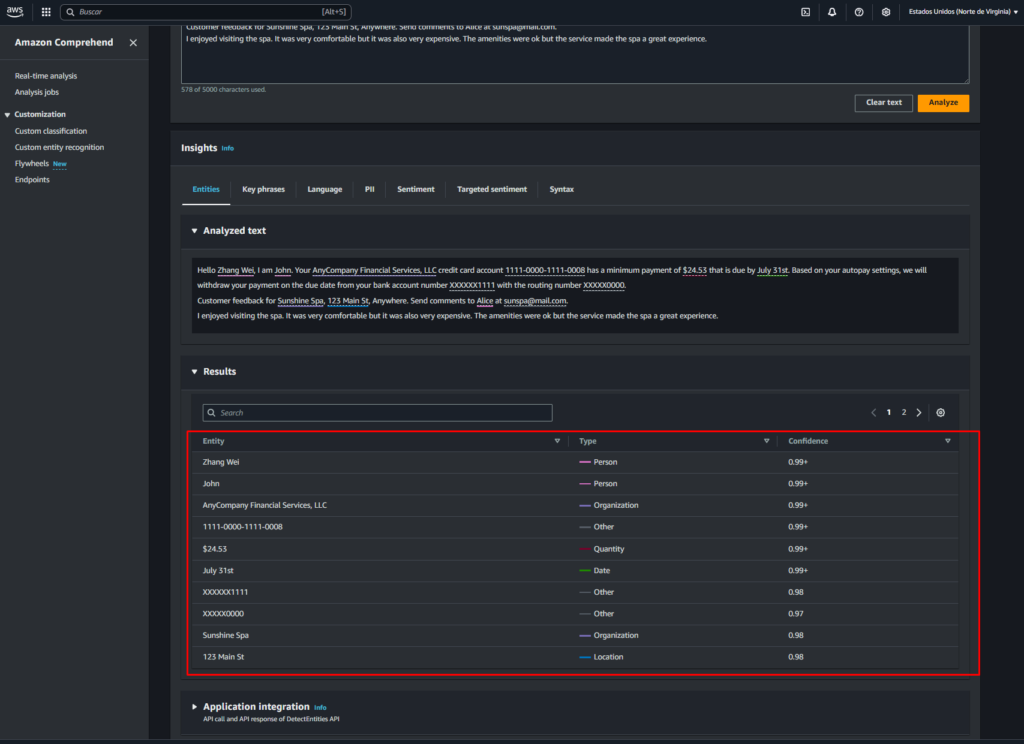Open the AWS services grid menu
1024x744 pixels.
pyautogui.click(x=46, y=12)
